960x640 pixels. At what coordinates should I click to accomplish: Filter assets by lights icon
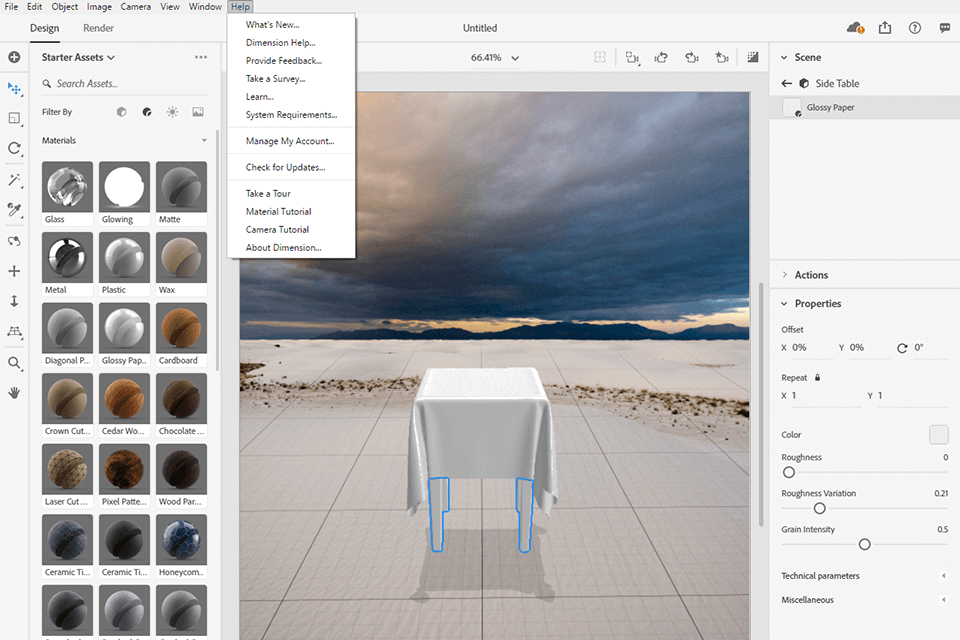pos(172,112)
